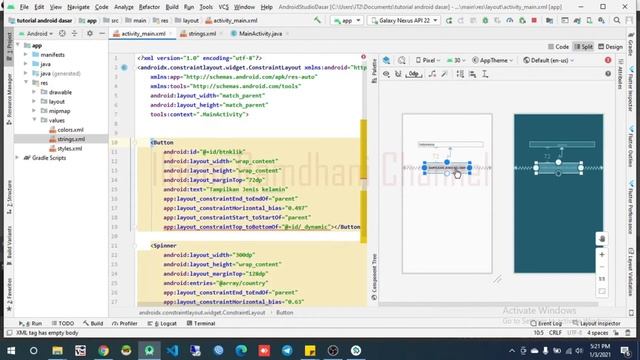Select the activity_main.xml editor tab
The height and width of the screenshot is (360, 640).
tap(143, 34)
